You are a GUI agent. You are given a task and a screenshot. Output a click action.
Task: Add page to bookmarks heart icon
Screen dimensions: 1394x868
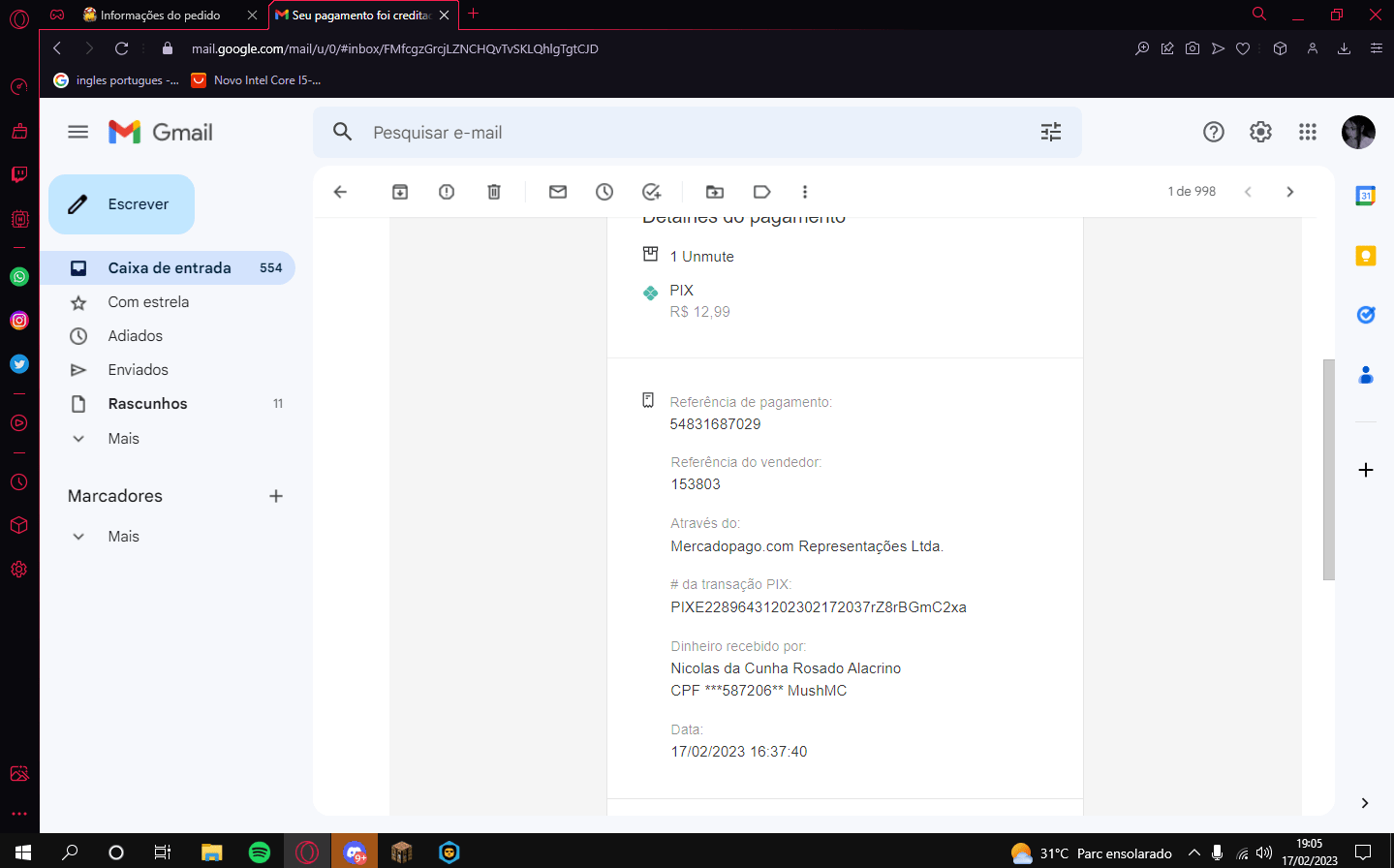1243,48
